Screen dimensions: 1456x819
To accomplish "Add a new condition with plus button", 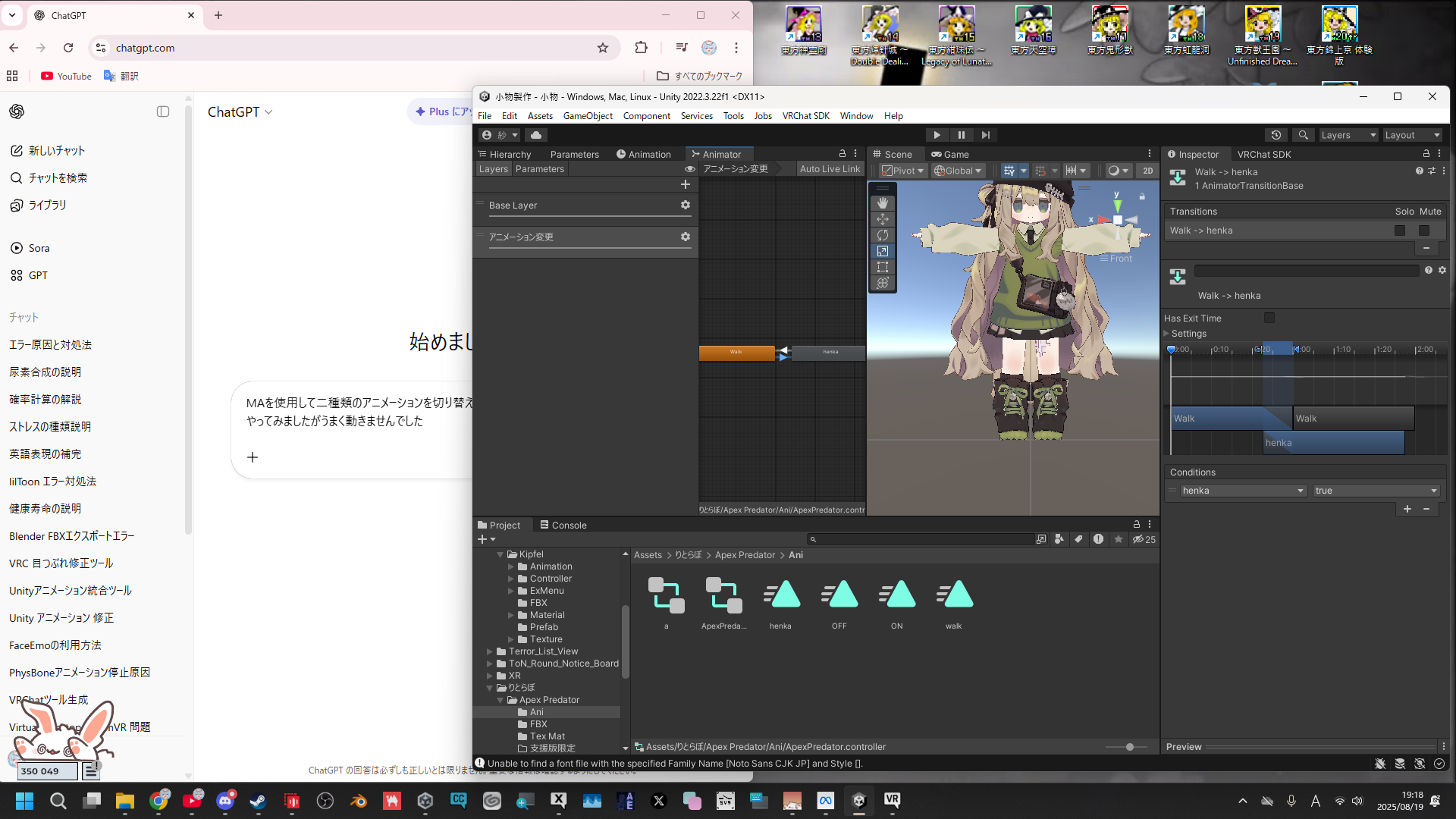I will click(x=1407, y=509).
